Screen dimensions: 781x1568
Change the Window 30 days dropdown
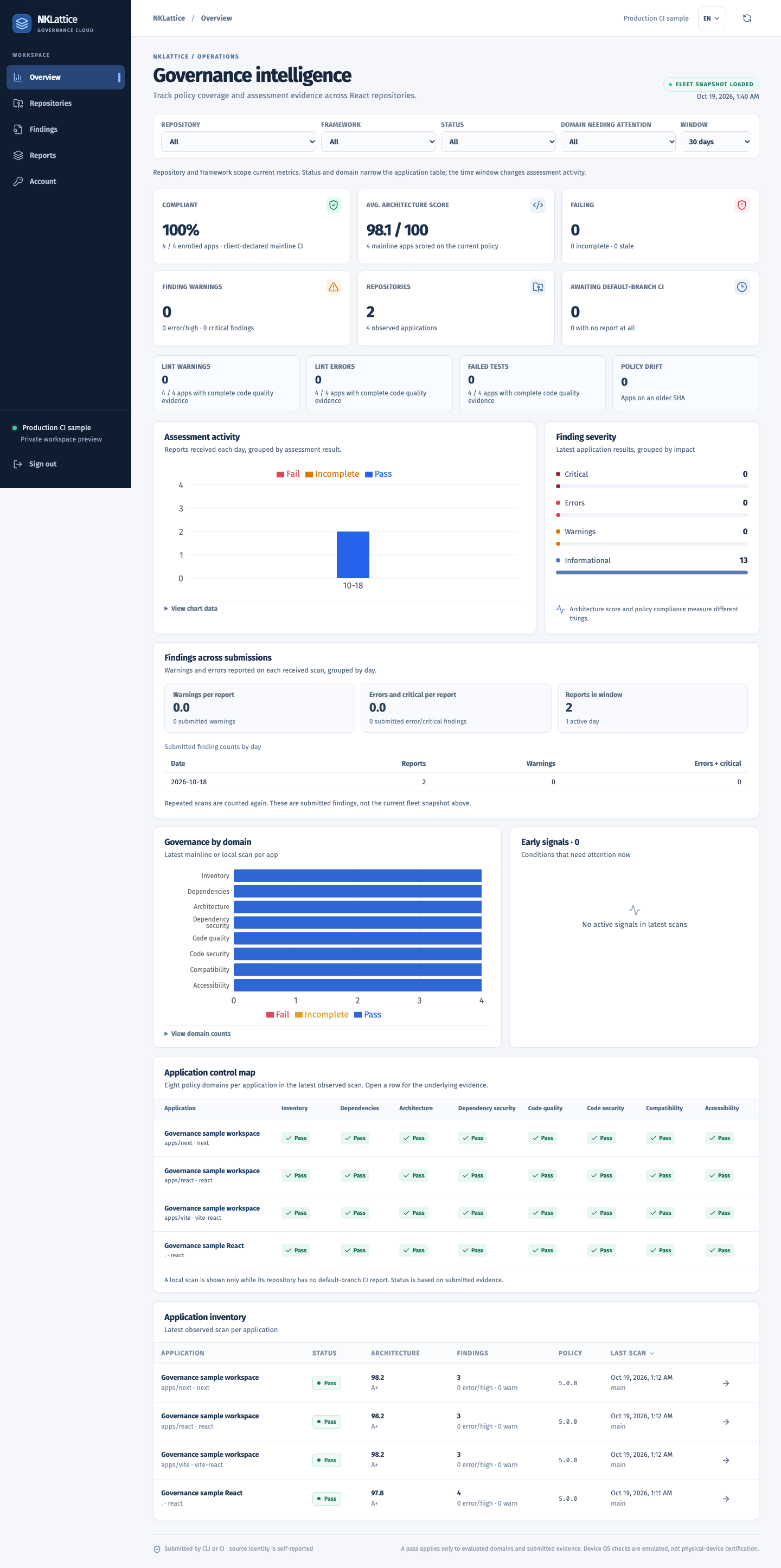(x=715, y=142)
